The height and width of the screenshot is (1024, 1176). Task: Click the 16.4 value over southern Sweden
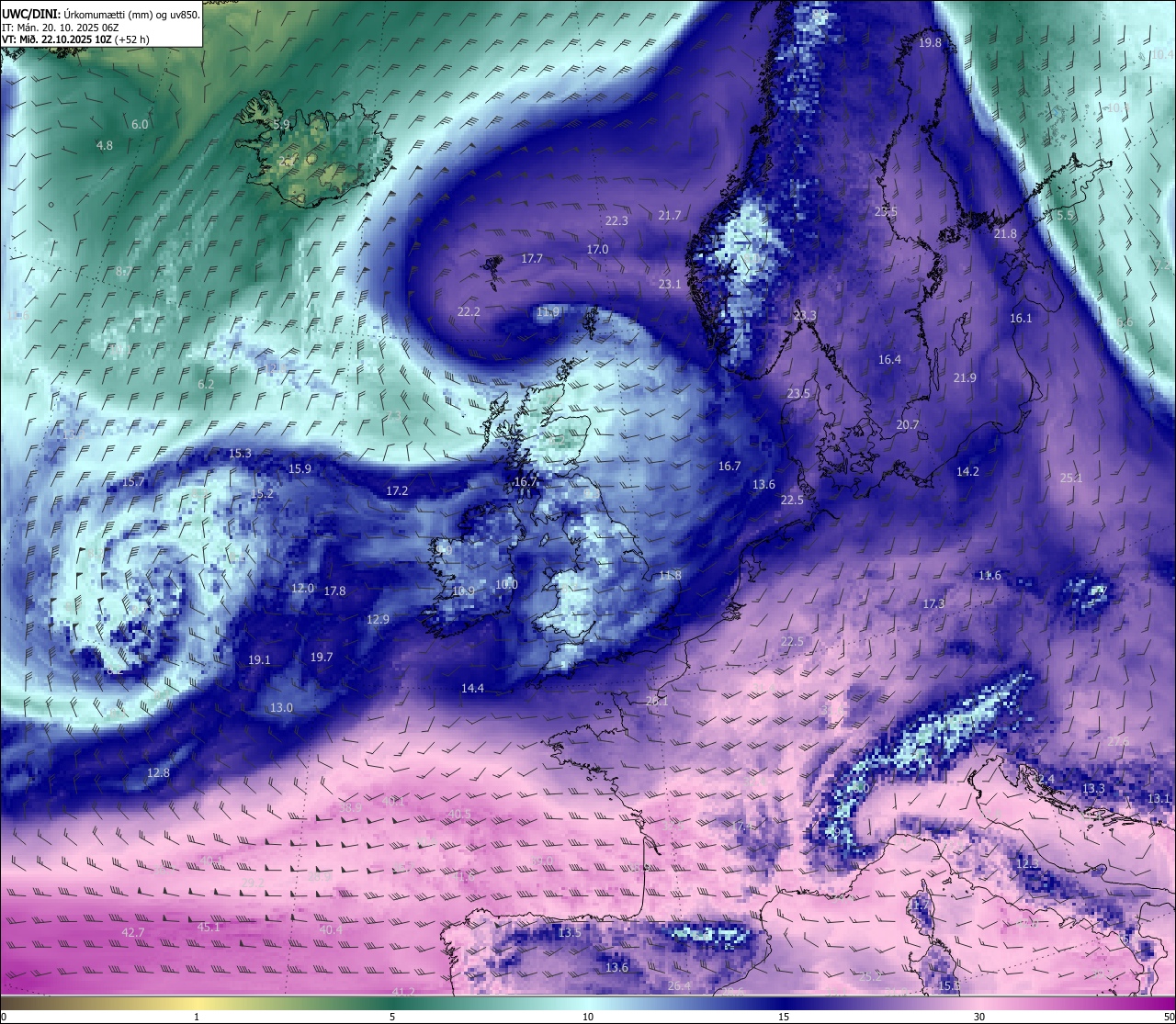click(889, 359)
